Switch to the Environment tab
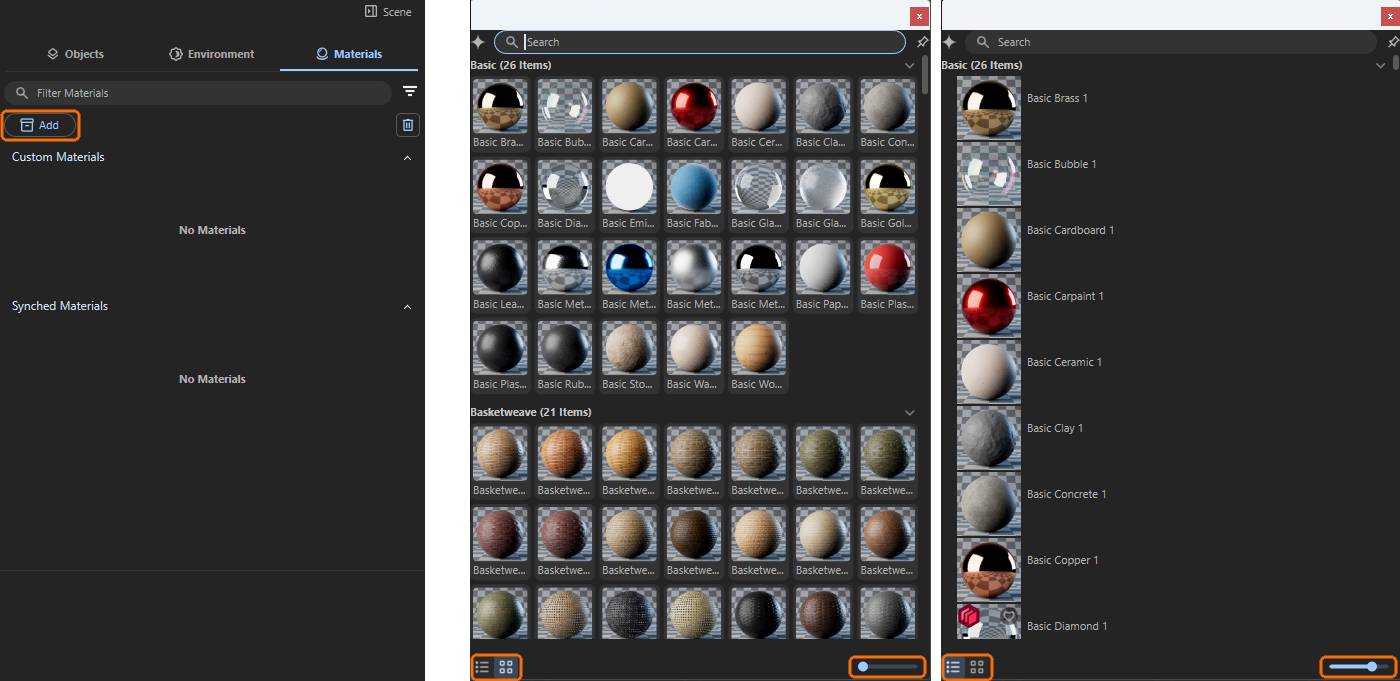The image size is (1400, 681). (x=212, y=54)
